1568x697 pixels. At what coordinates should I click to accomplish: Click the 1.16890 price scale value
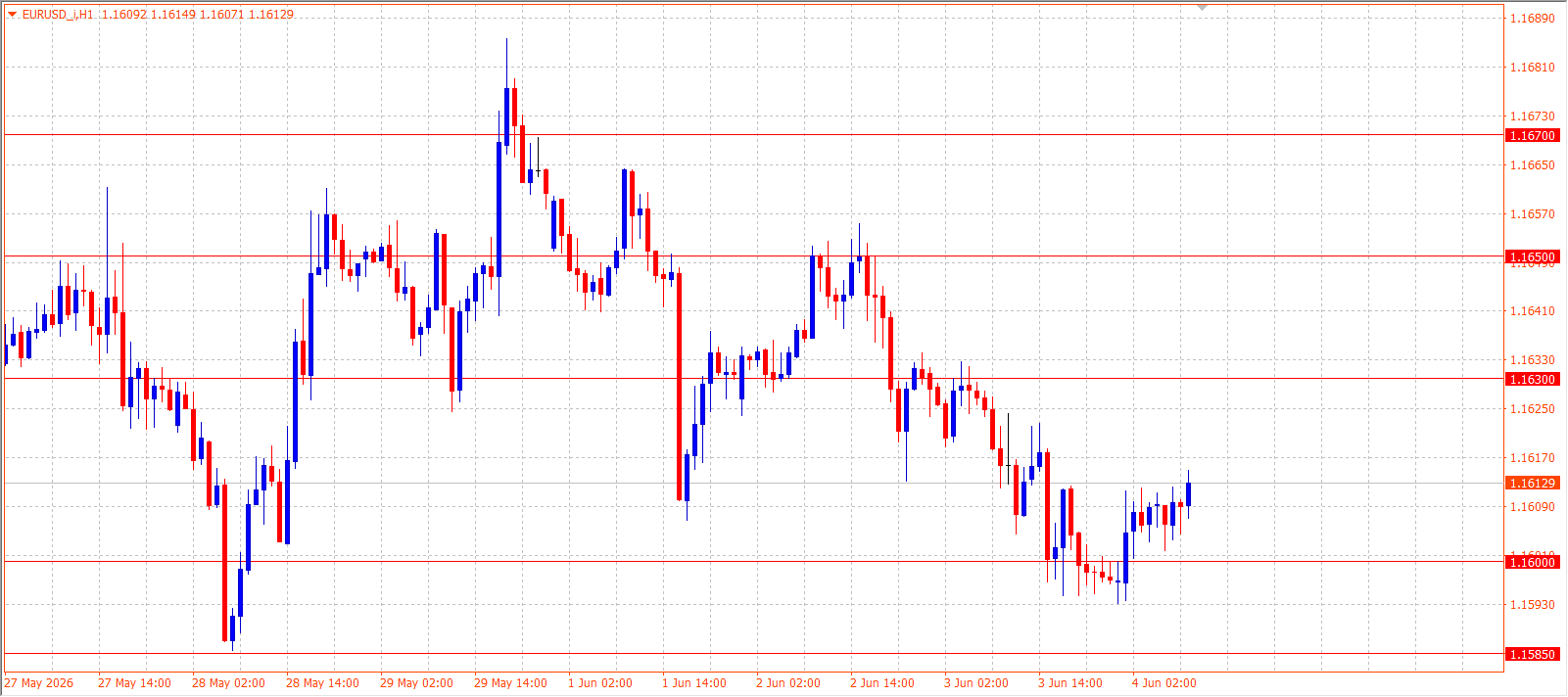(1533, 19)
